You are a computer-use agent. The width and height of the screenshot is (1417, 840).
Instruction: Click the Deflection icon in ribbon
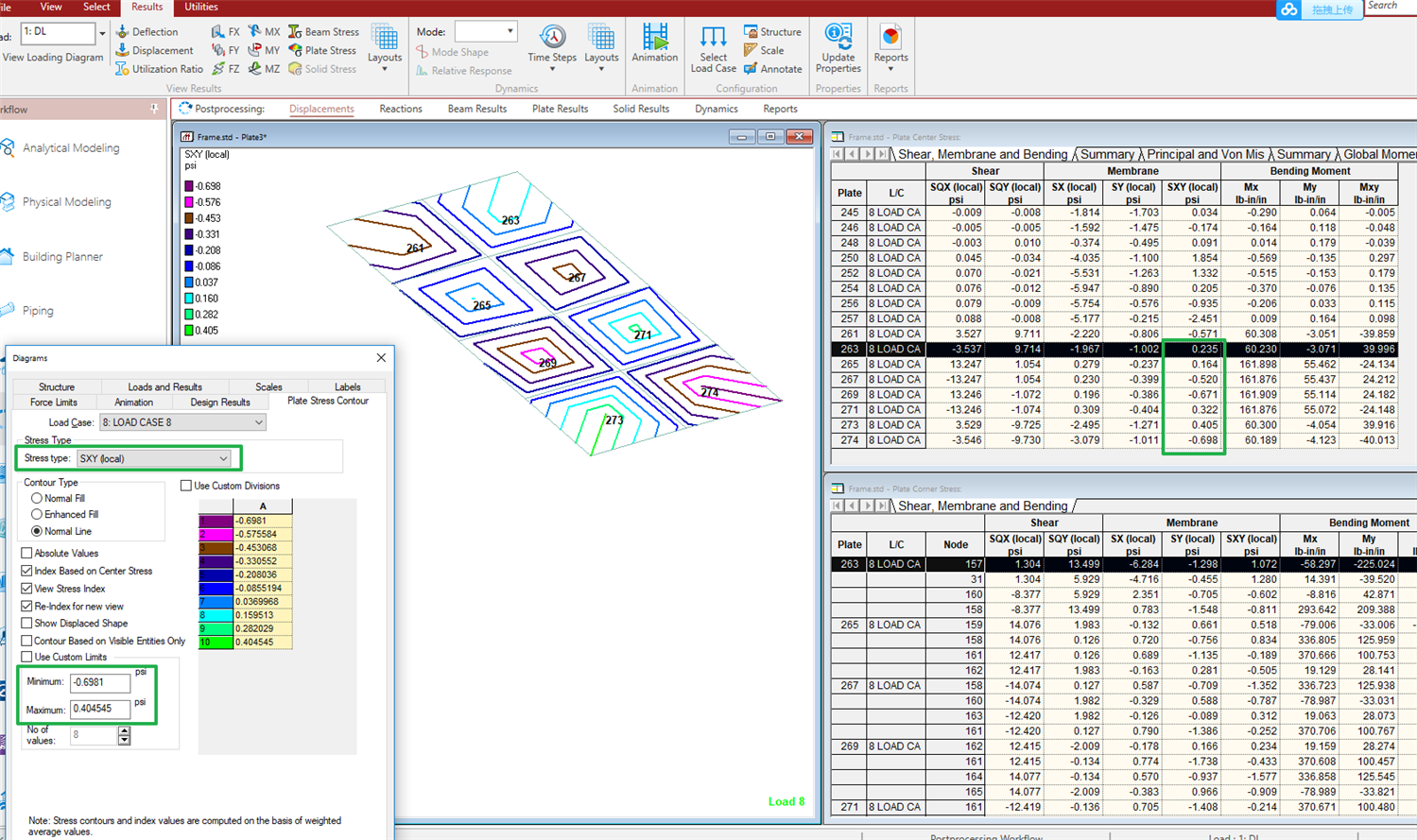tap(123, 32)
